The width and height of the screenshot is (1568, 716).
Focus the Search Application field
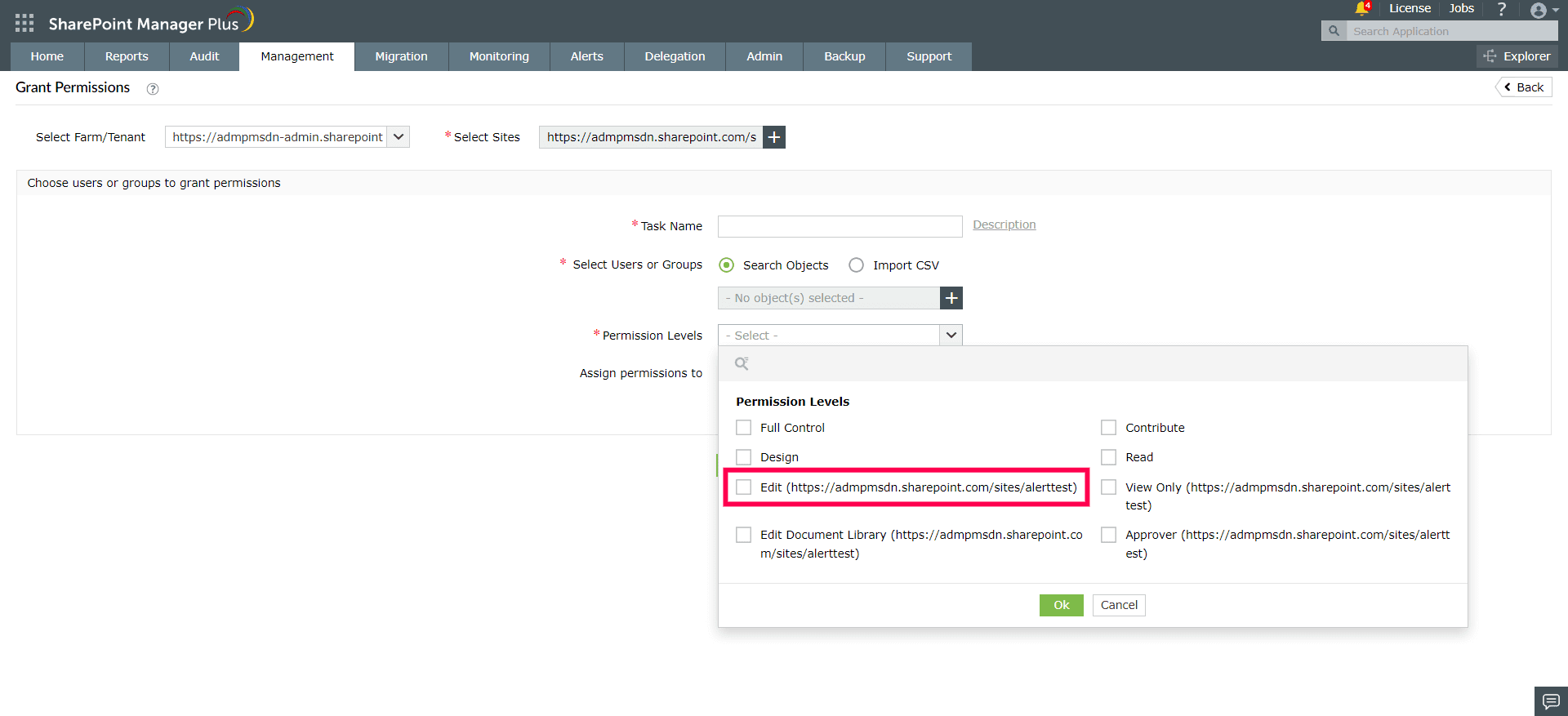[1451, 31]
